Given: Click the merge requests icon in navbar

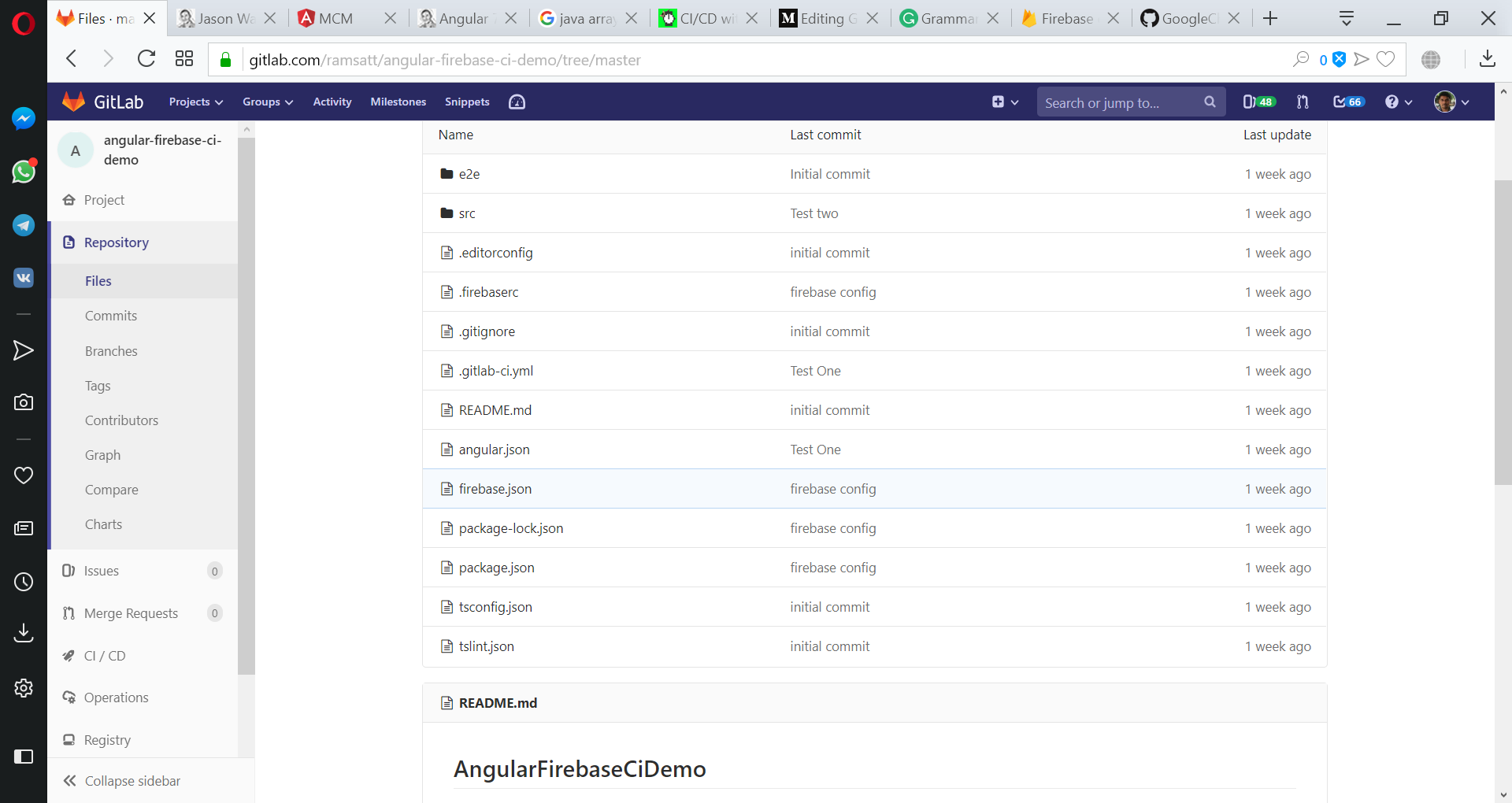Looking at the screenshot, I should click(x=1303, y=102).
